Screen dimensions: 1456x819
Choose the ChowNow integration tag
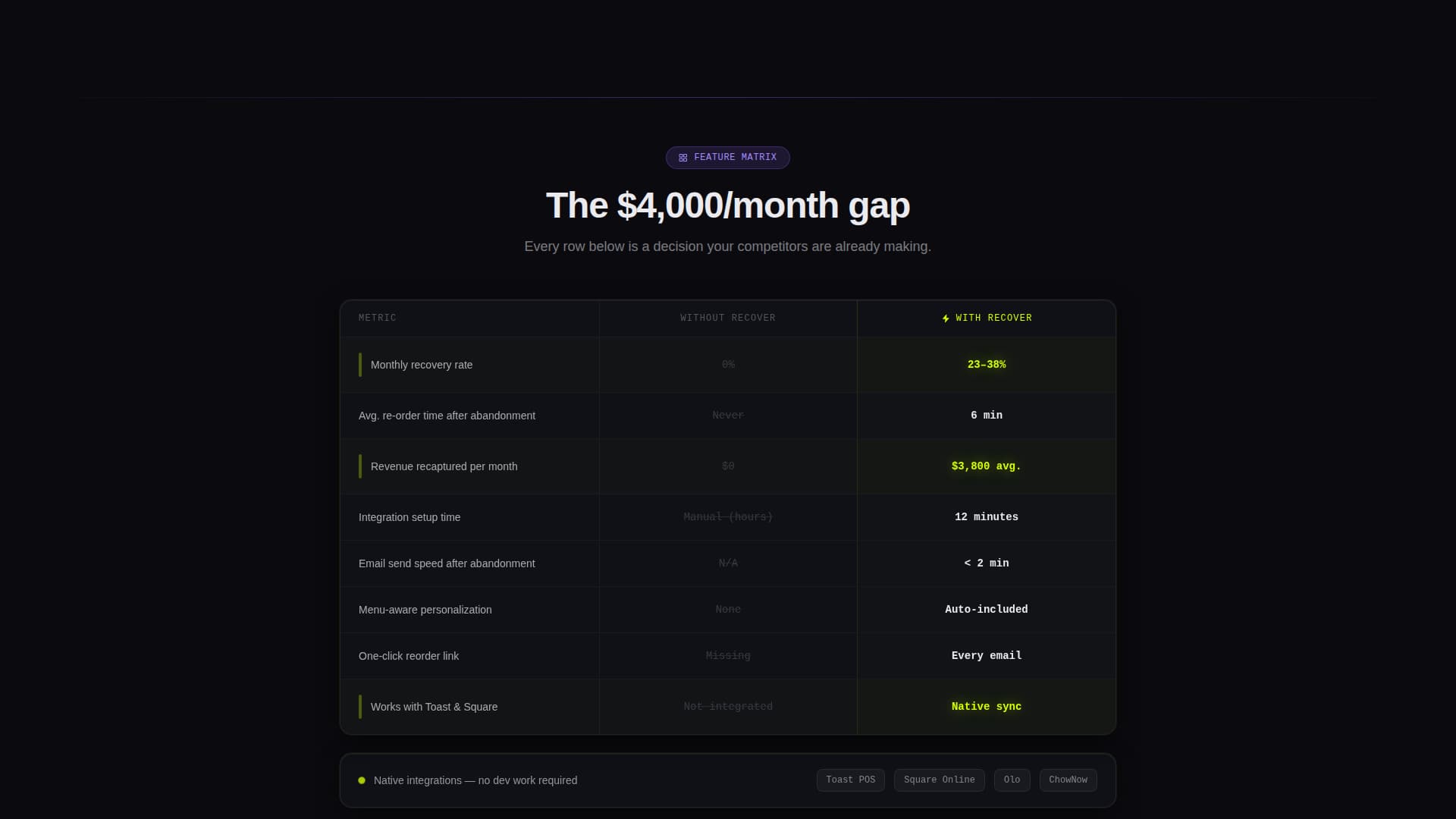1068,780
